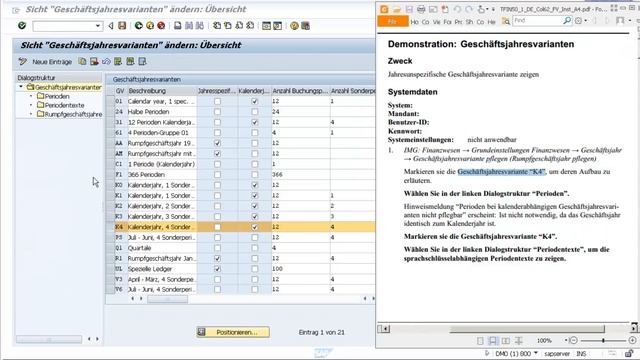The width and height of the screenshot is (640, 360).
Task: Click the green Enter checkmark icon
Action: [22, 26]
